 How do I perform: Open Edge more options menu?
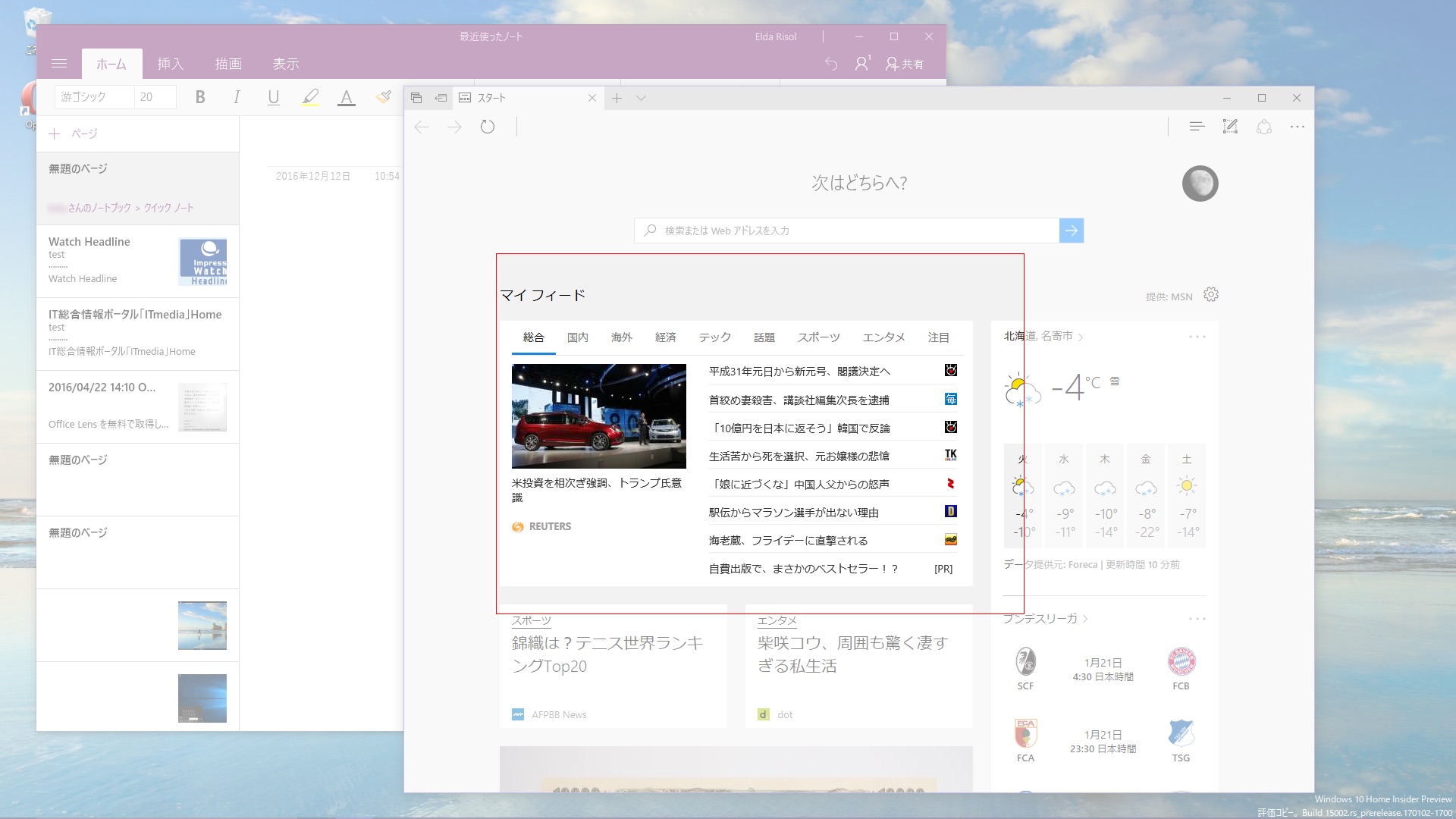1297,127
